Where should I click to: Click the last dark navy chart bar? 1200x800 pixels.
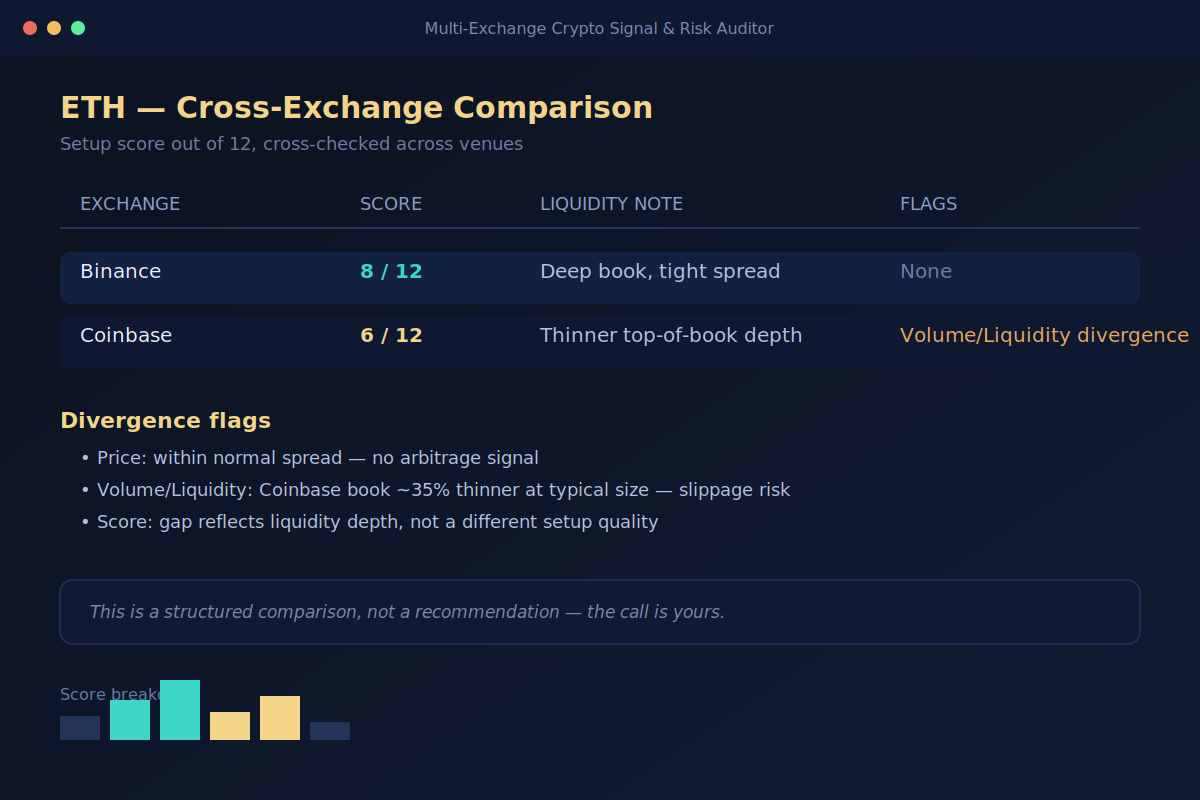click(x=330, y=731)
